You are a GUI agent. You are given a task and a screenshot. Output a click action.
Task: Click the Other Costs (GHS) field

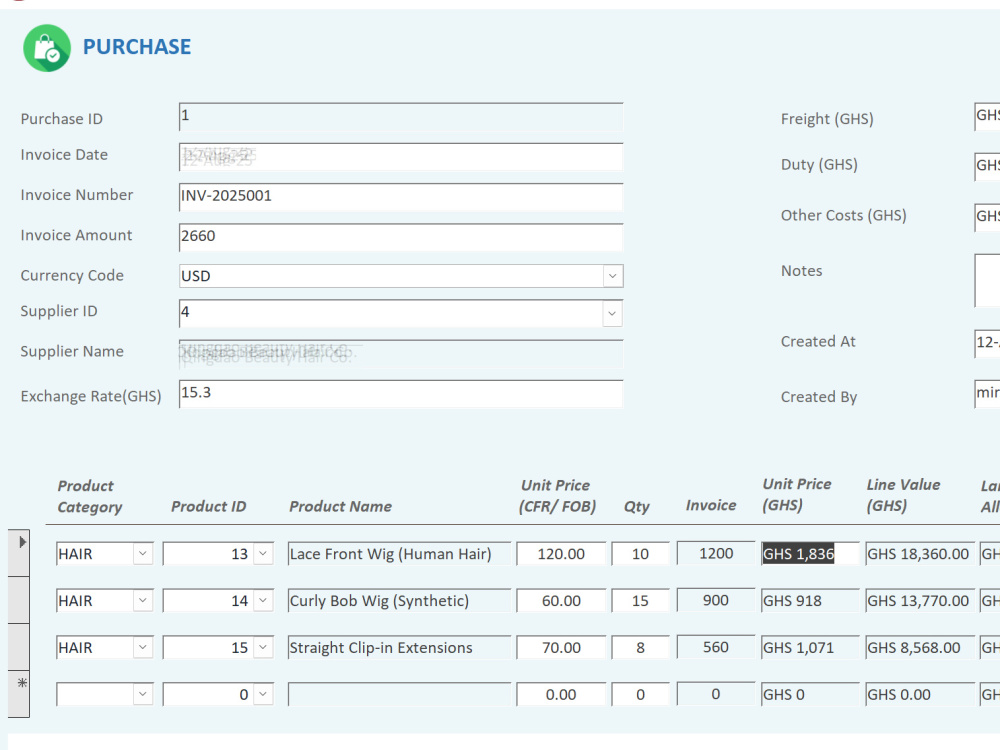pos(987,217)
